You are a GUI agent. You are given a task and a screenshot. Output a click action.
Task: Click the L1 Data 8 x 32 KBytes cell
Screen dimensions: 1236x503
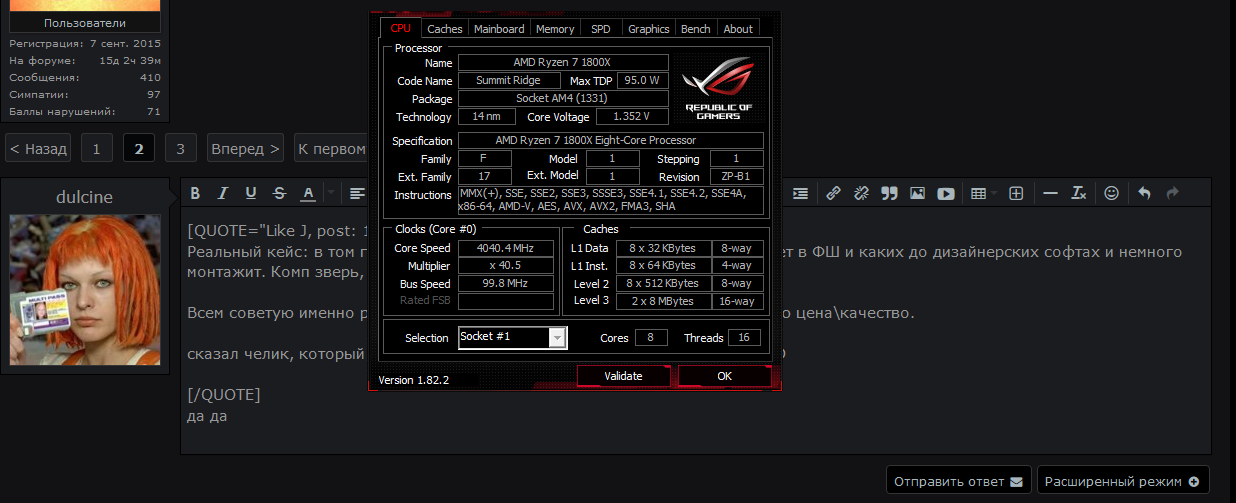pos(663,248)
